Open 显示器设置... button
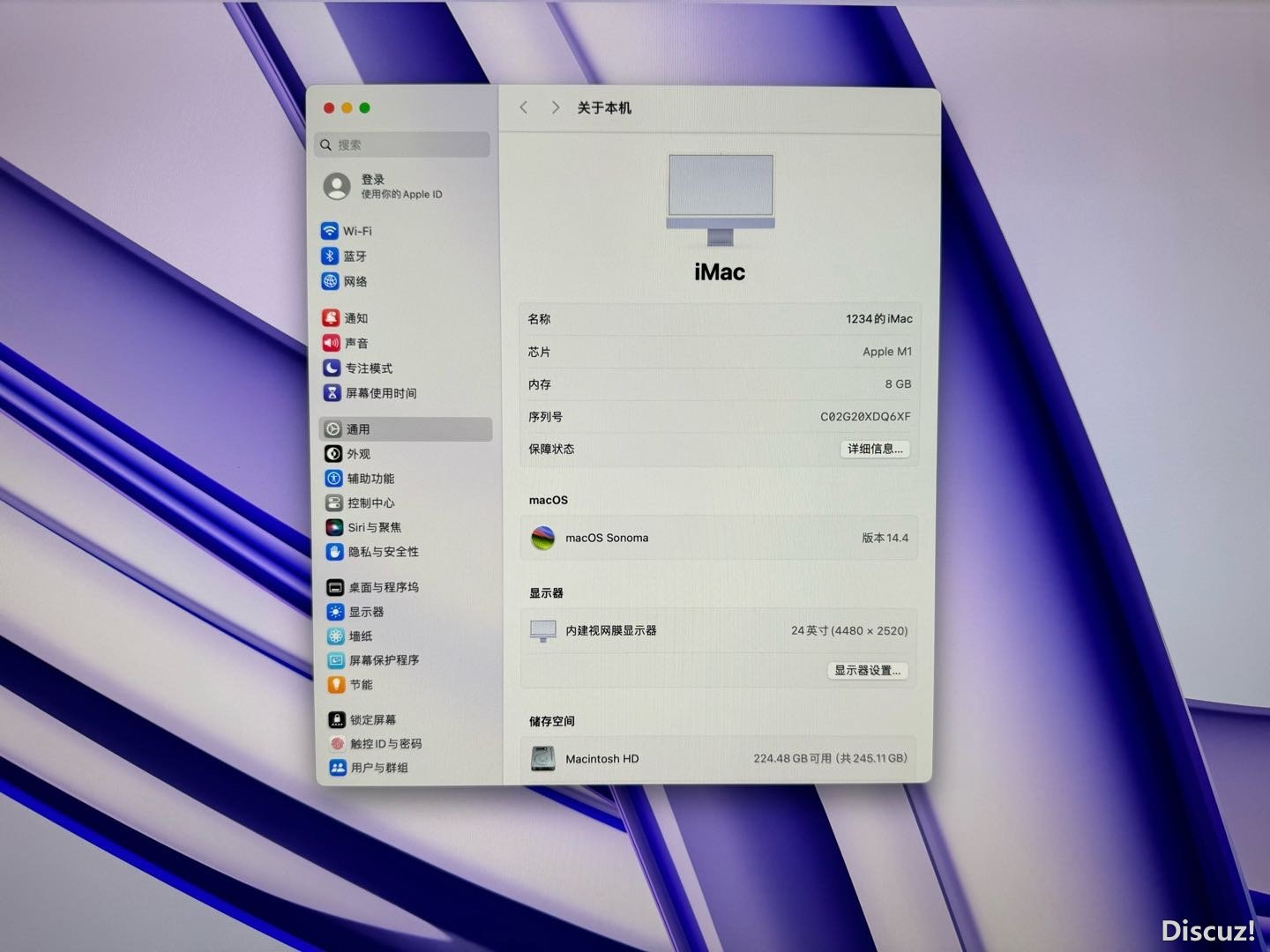Viewport: 1270px width, 952px height. (x=868, y=671)
